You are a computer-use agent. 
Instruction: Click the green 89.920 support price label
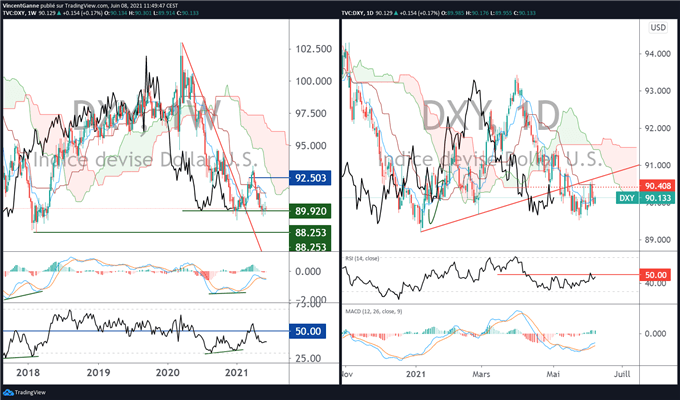(x=310, y=211)
